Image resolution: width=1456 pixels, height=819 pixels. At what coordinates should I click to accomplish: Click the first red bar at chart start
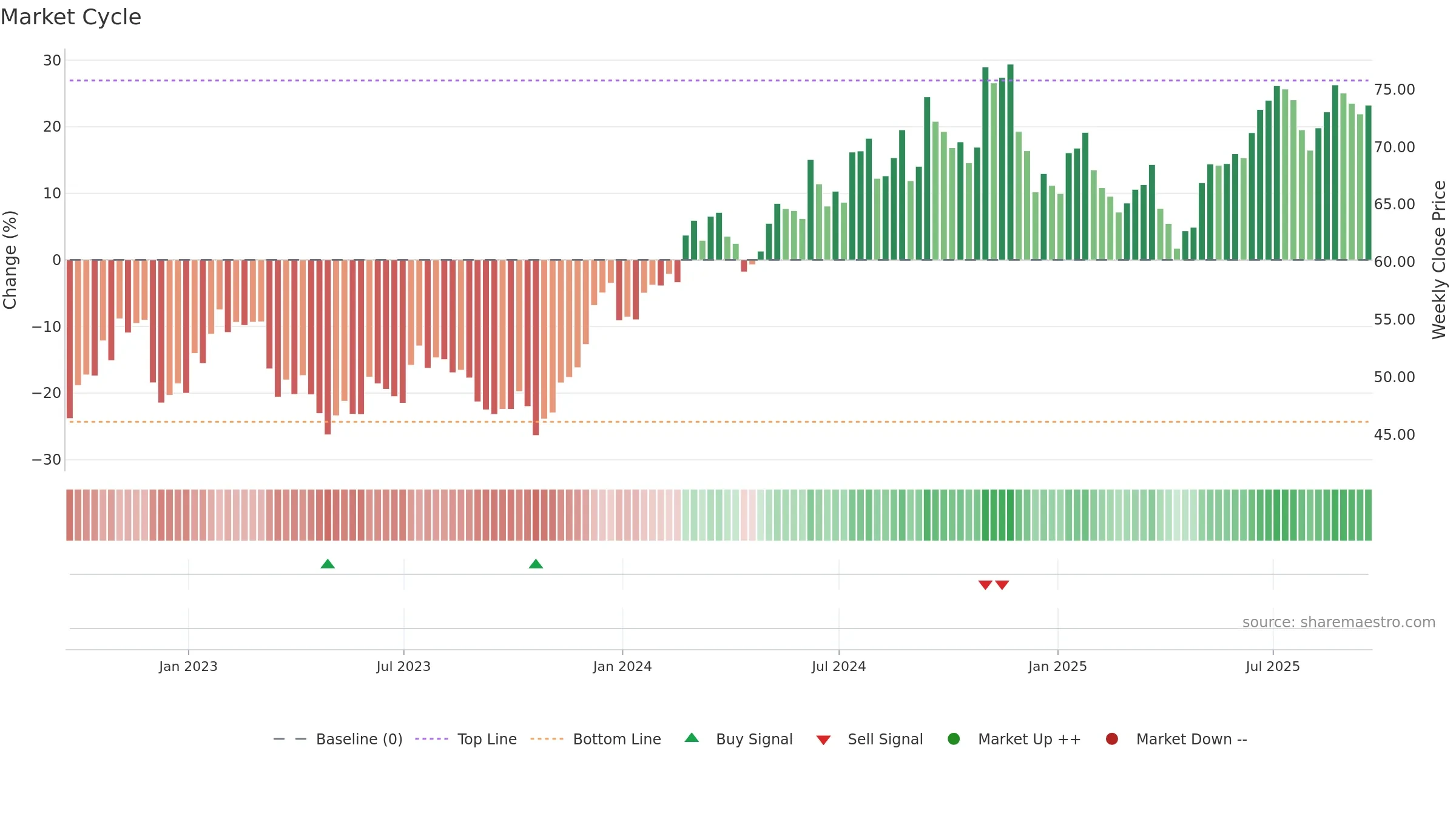pos(70,339)
